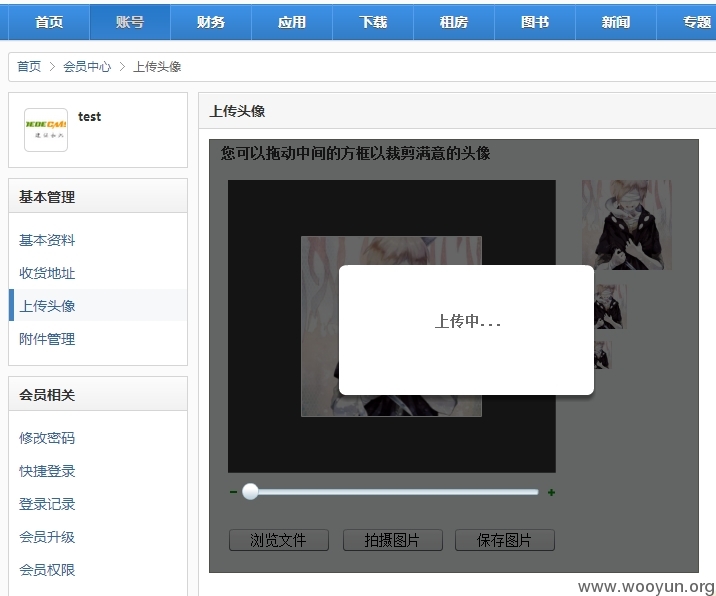Click the 上传中... dialog message
Screen dimensions: 716x596
(x=467, y=322)
